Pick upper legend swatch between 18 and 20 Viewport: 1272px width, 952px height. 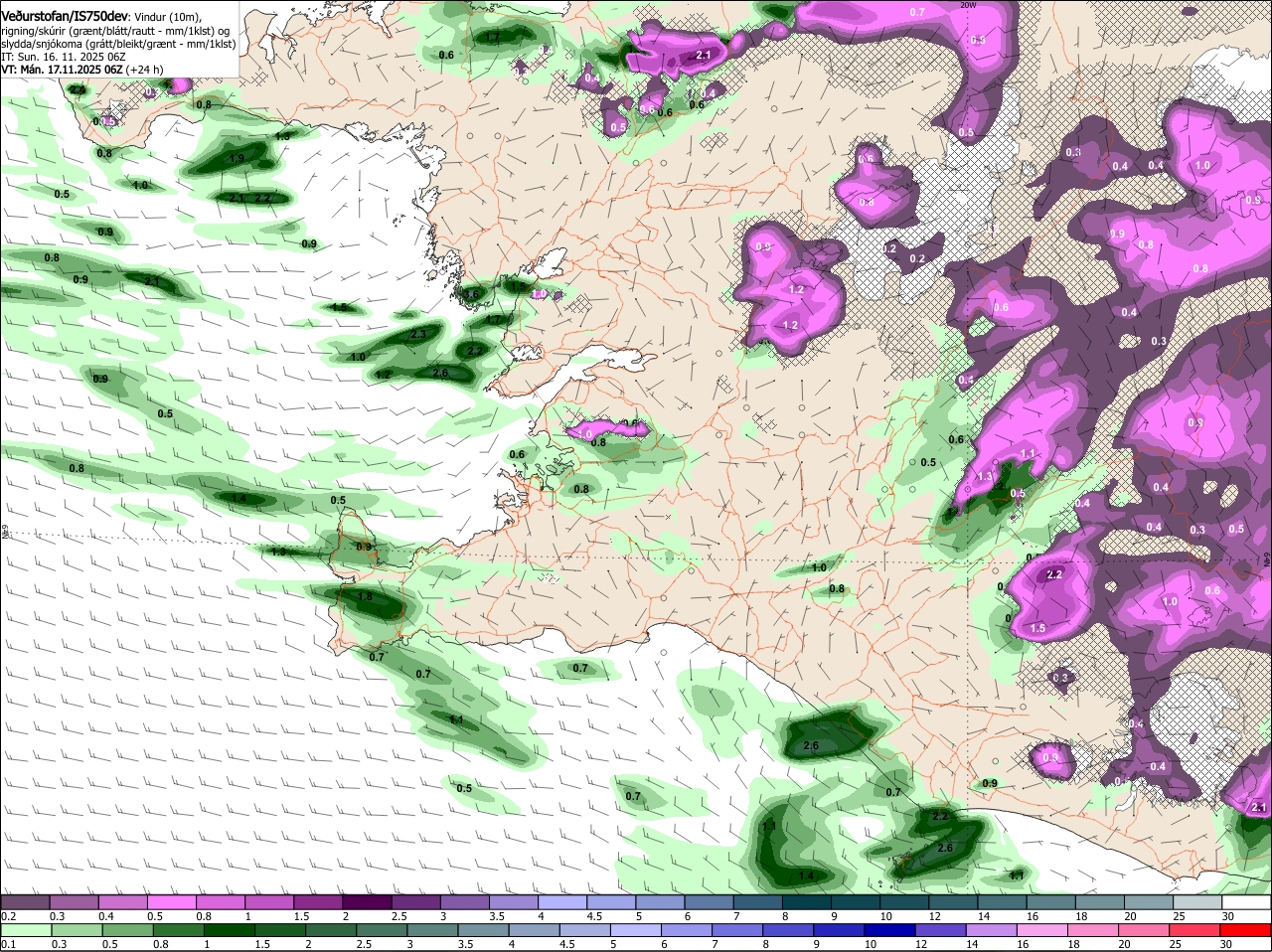pos(1100,900)
